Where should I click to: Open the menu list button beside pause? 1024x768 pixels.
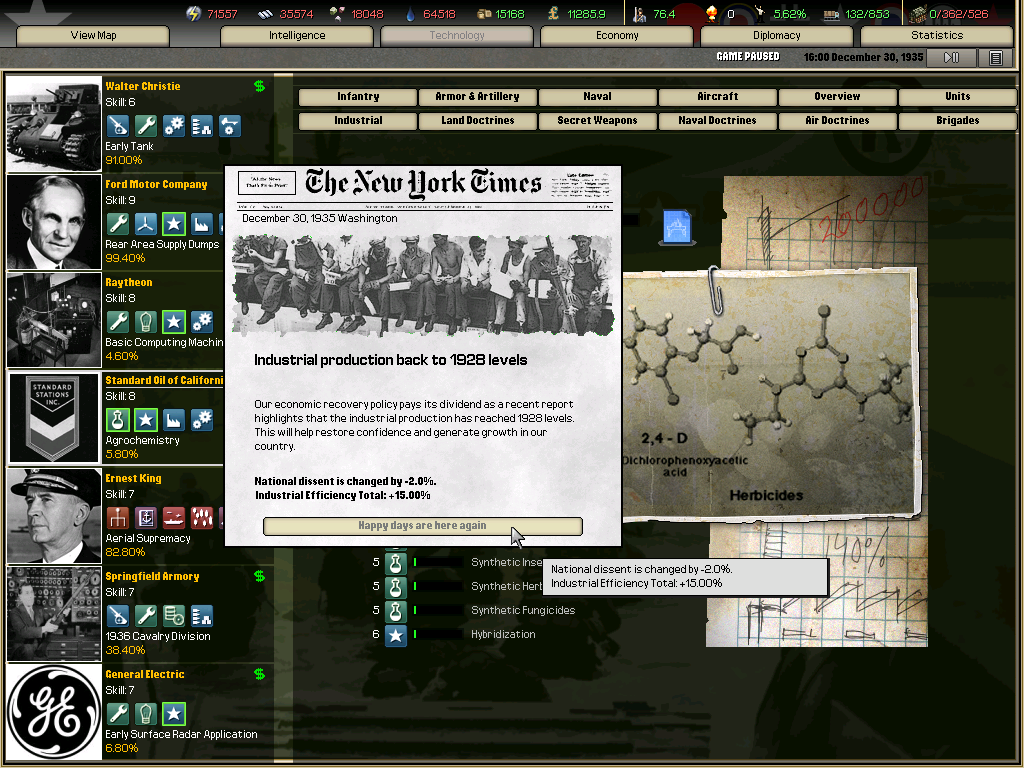pyautogui.click(x=995, y=58)
